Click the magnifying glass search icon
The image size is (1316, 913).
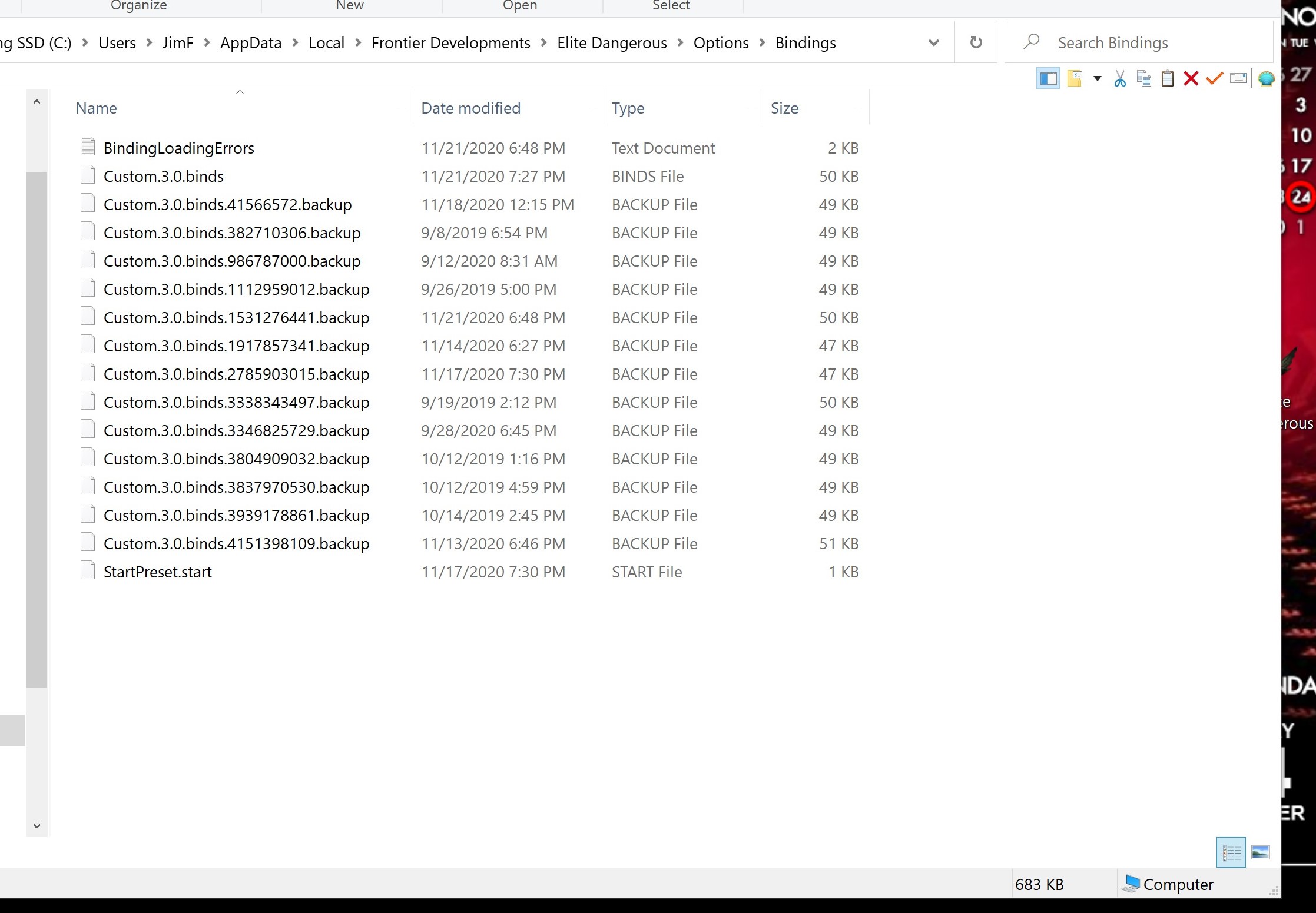tap(1031, 42)
